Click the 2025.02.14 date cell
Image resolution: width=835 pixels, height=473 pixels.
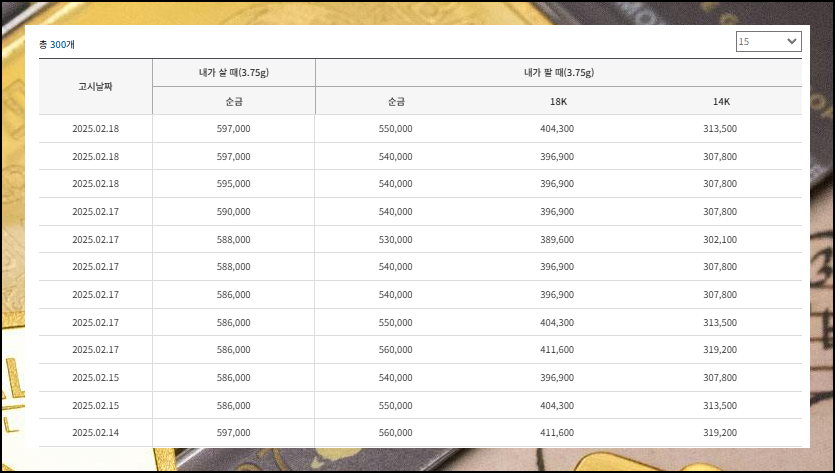click(x=95, y=433)
